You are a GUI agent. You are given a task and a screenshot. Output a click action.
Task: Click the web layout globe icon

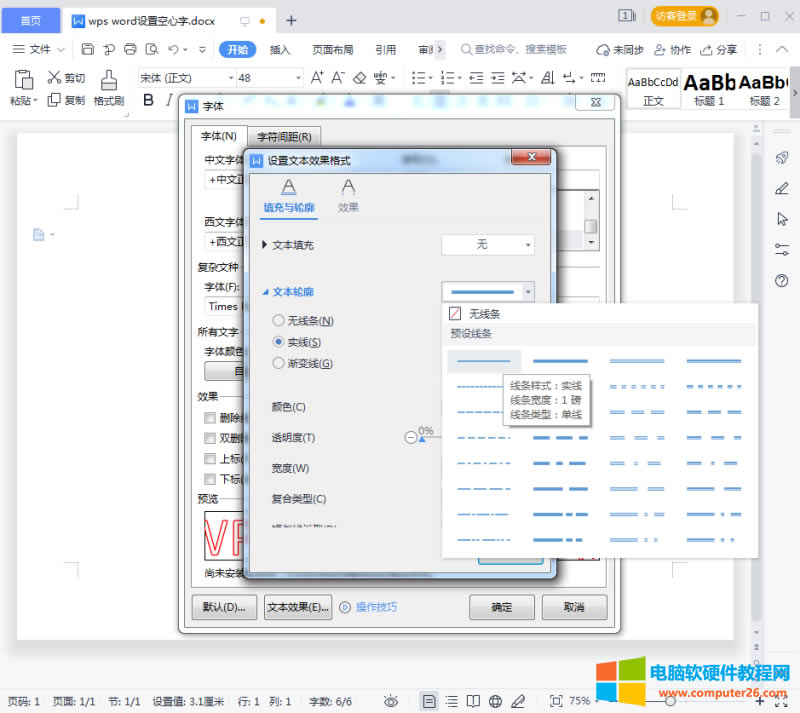point(495,701)
